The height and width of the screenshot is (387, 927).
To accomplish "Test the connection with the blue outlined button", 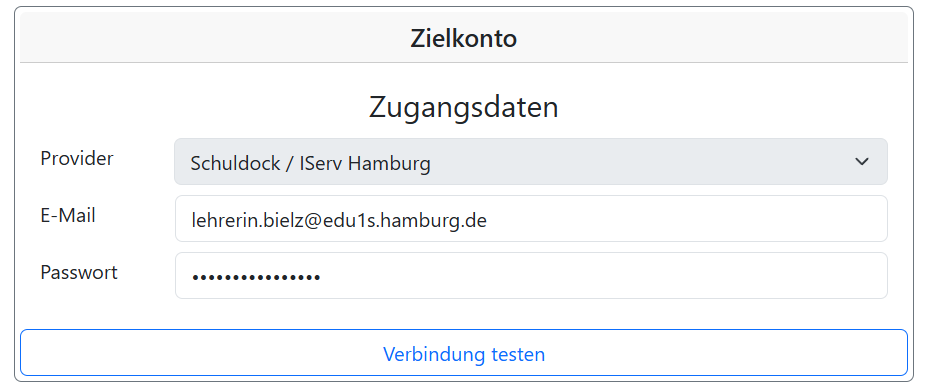I will pos(464,353).
